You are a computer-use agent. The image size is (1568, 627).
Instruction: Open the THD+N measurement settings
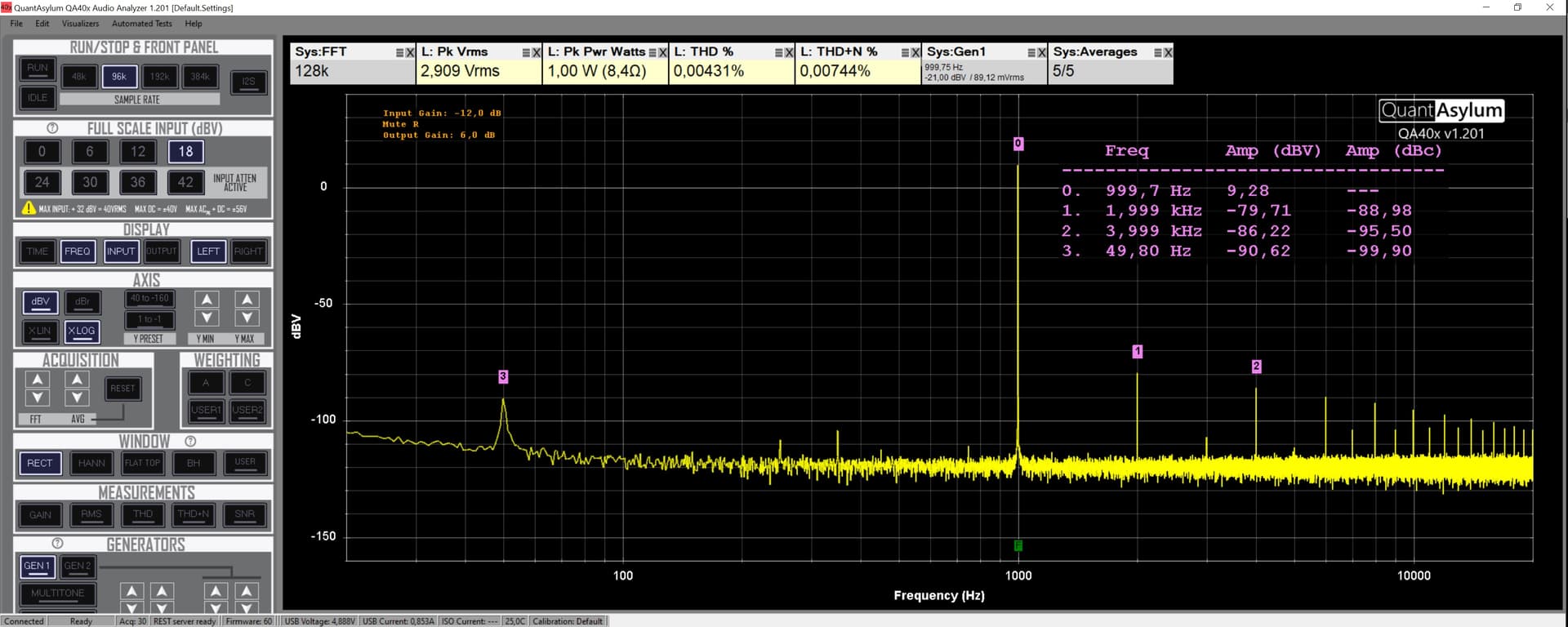[x=193, y=514]
